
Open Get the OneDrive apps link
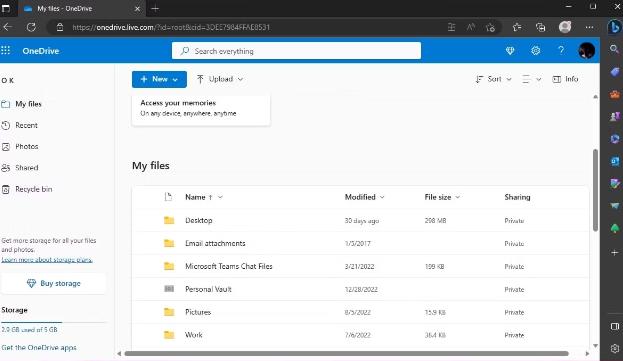pyautogui.click(x=39, y=347)
